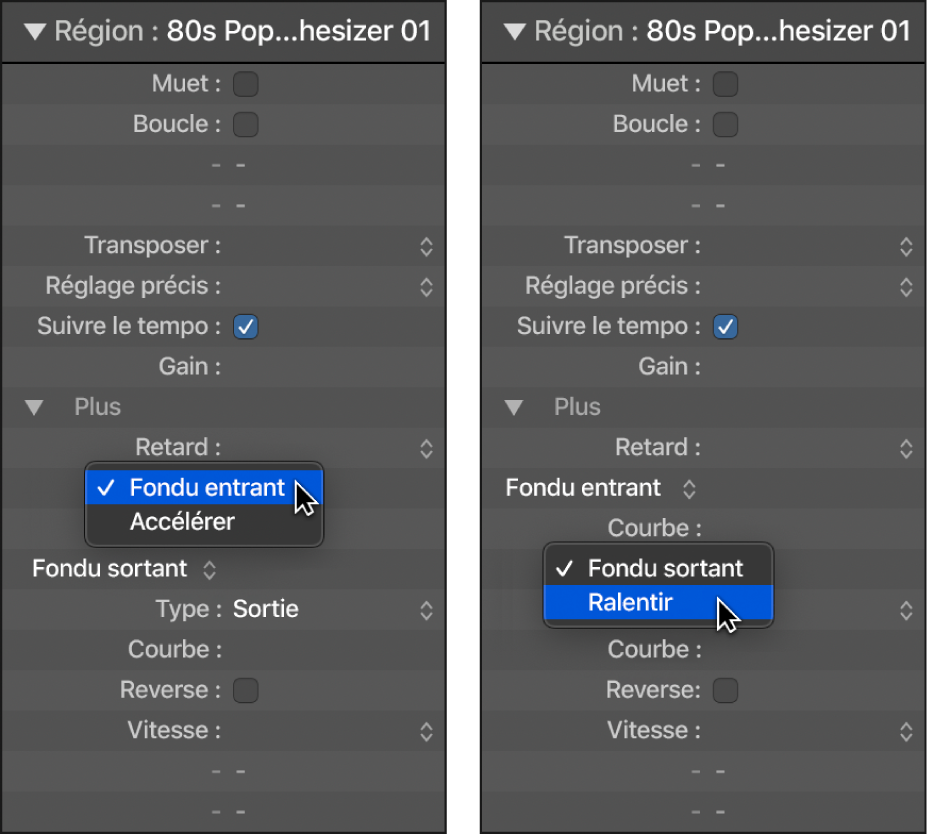Enable the Boucle checkbox in left panel
The image size is (928, 835).
coord(246,124)
